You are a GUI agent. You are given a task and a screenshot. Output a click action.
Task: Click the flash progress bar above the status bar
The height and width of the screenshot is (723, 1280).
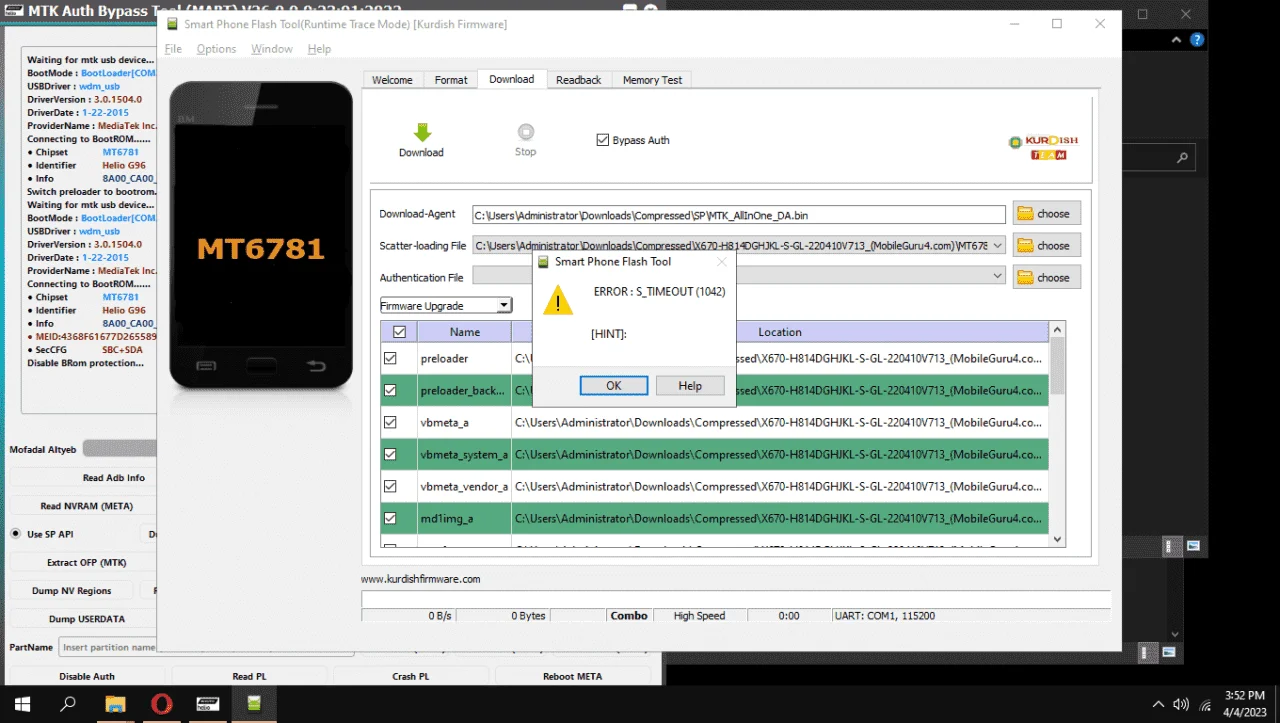(736, 599)
